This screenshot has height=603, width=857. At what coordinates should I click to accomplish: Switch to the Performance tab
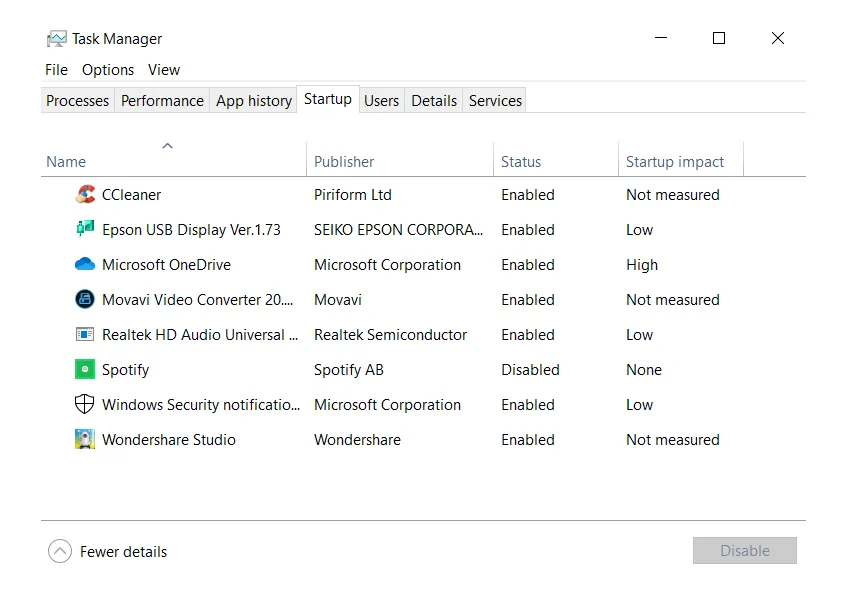pos(162,101)
